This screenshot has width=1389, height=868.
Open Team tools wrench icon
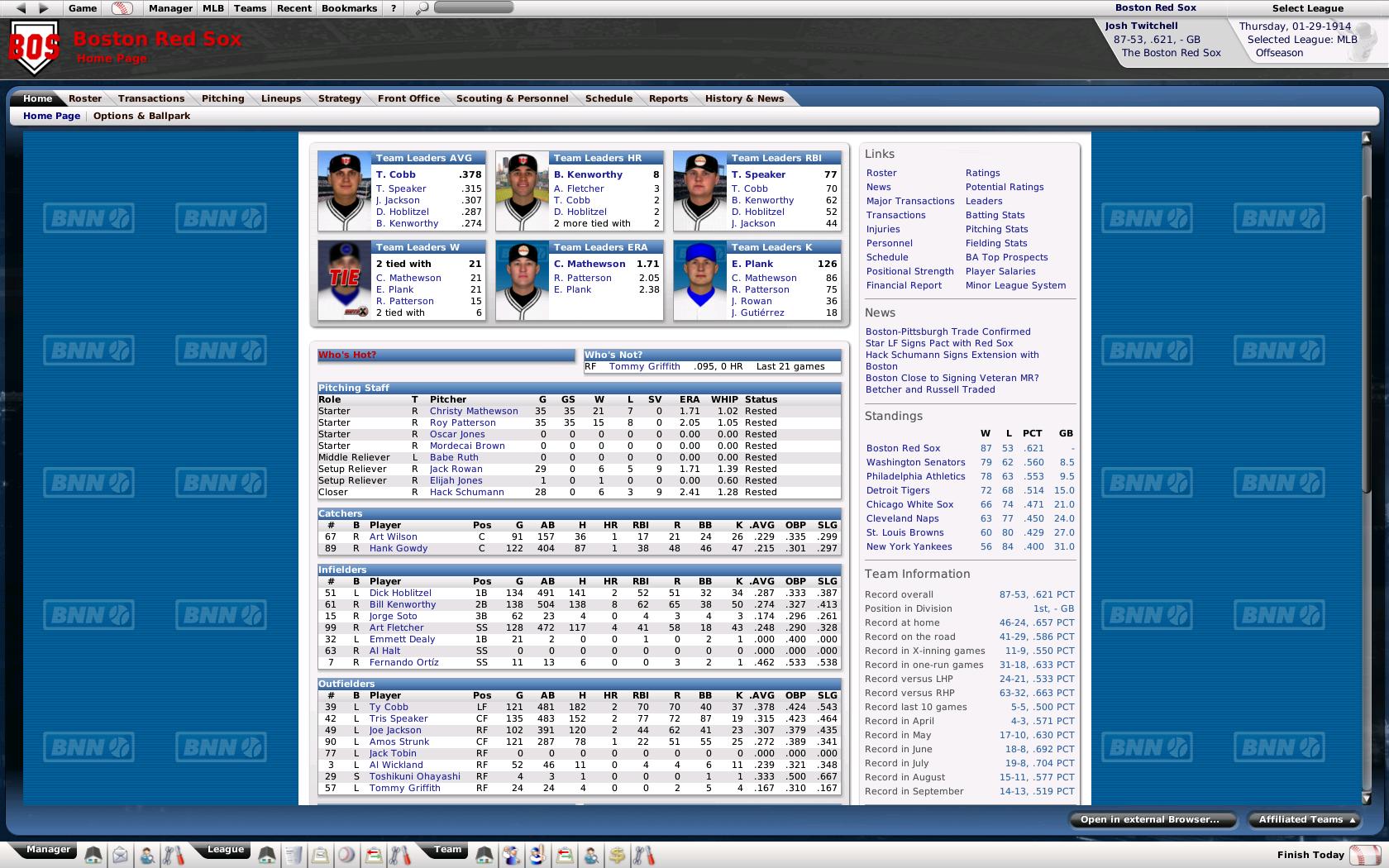[x=644, y=856]
